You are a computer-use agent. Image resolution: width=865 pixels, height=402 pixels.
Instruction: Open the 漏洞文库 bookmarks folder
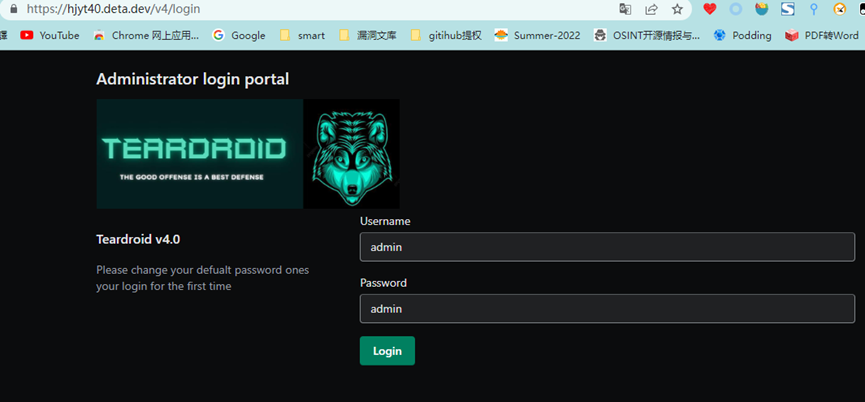tap(368, 35)
